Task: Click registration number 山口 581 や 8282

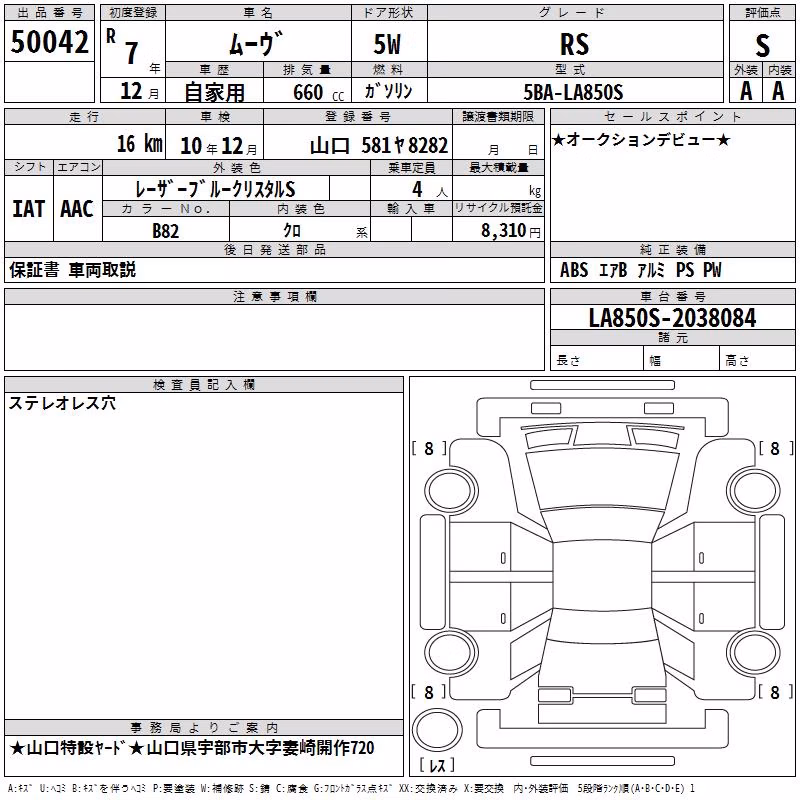Action: pyautogui.click(x=379, y=145)
